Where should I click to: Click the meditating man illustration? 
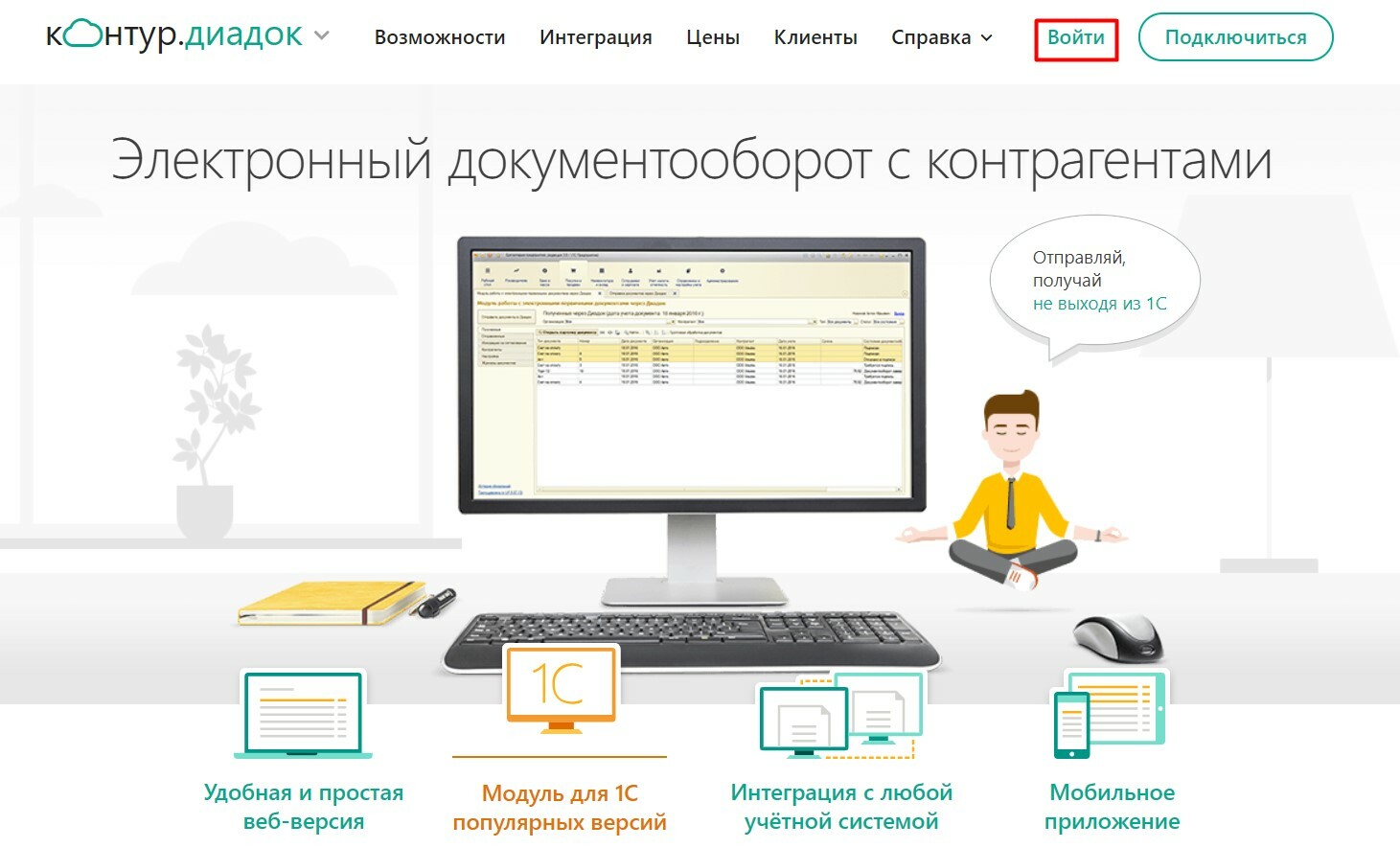[x=1012, y=489]
